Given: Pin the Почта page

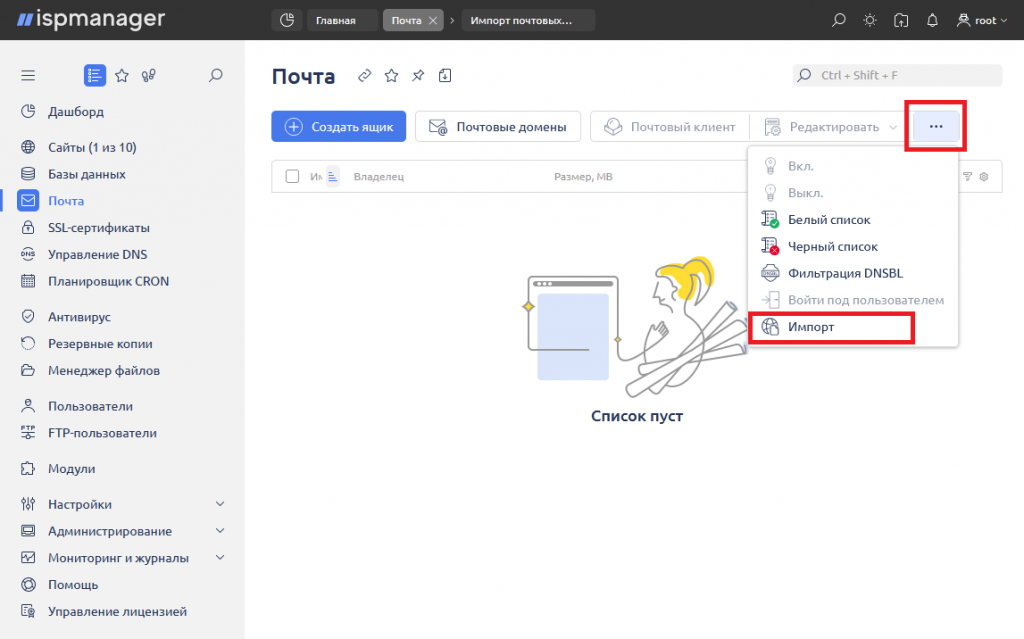Looking at the screenshot, I should click(418, 76).
